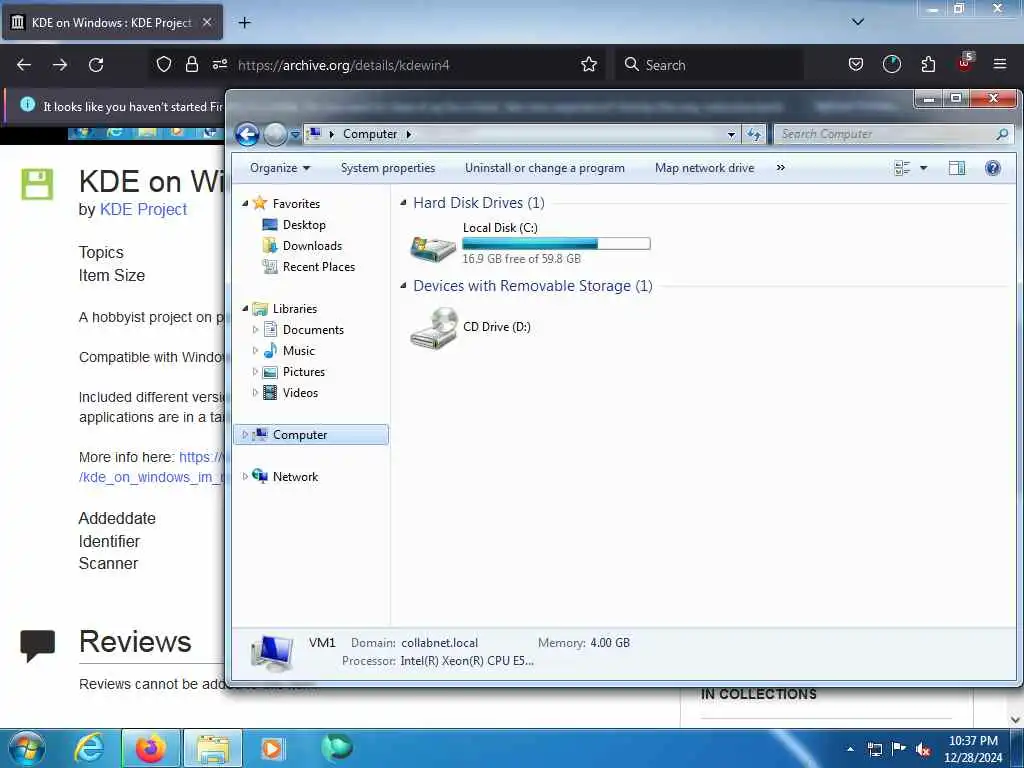The width and height of the screenshot is (1024, 768).
Task: Open Firefox application hamburger menu
Action: (999, 64)
